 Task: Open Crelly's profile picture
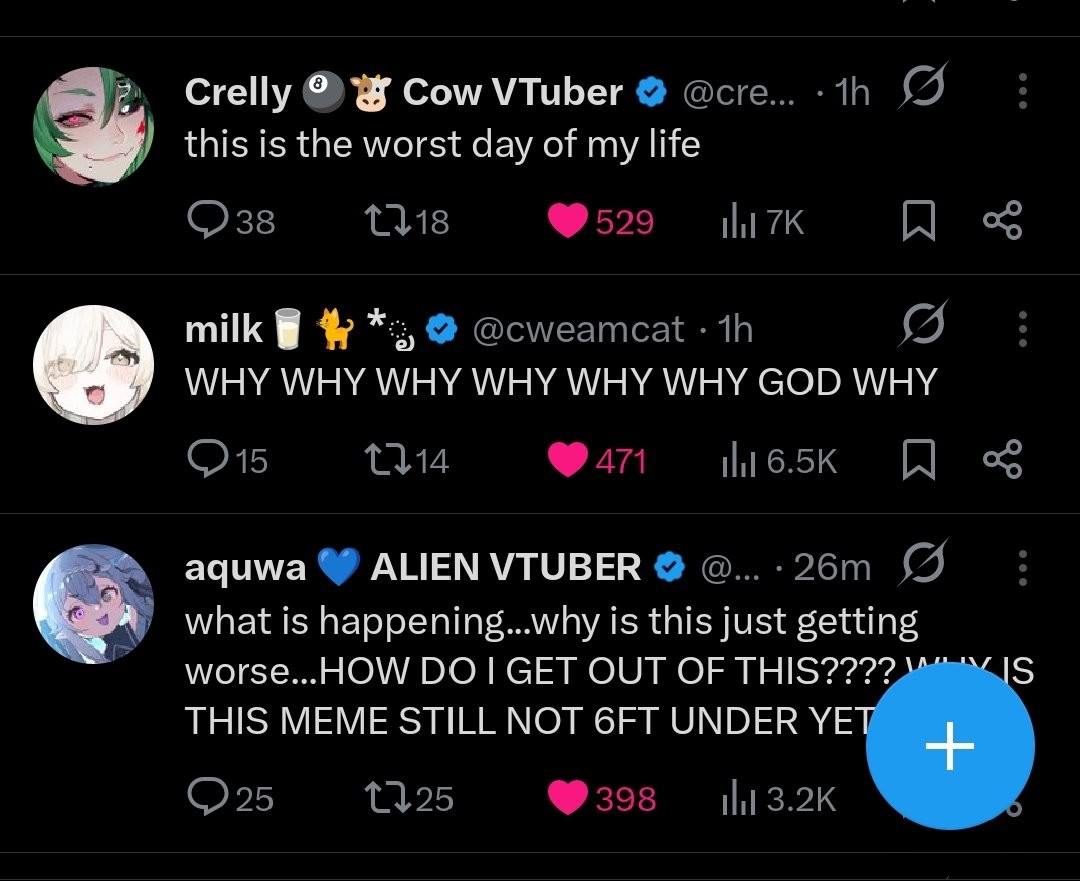(x=93, y=126)
